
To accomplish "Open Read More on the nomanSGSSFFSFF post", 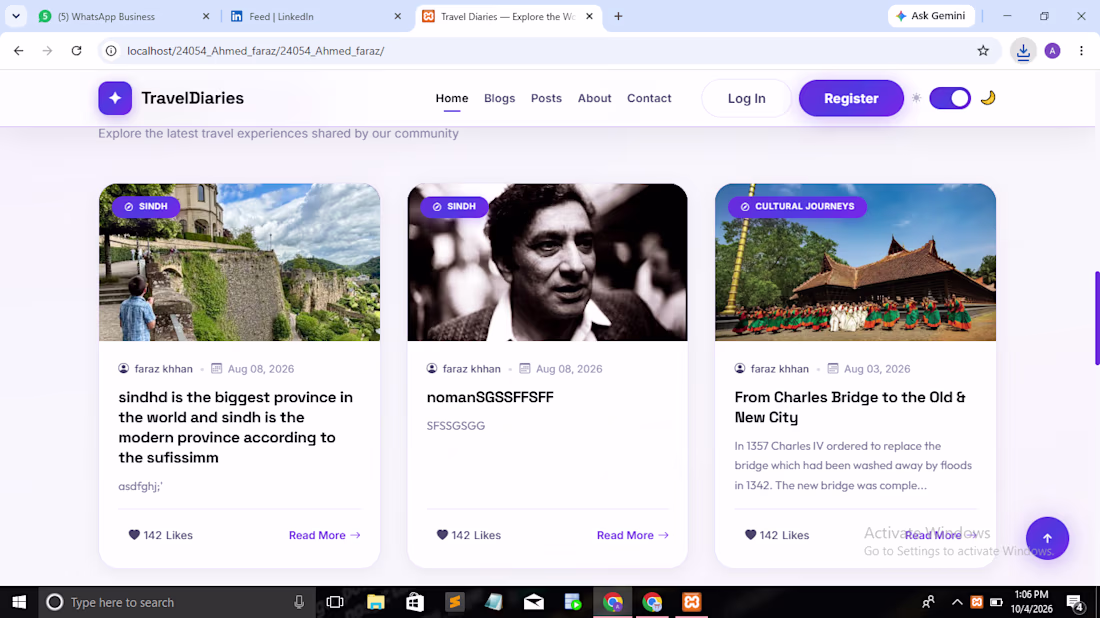I will click(633, 535).
